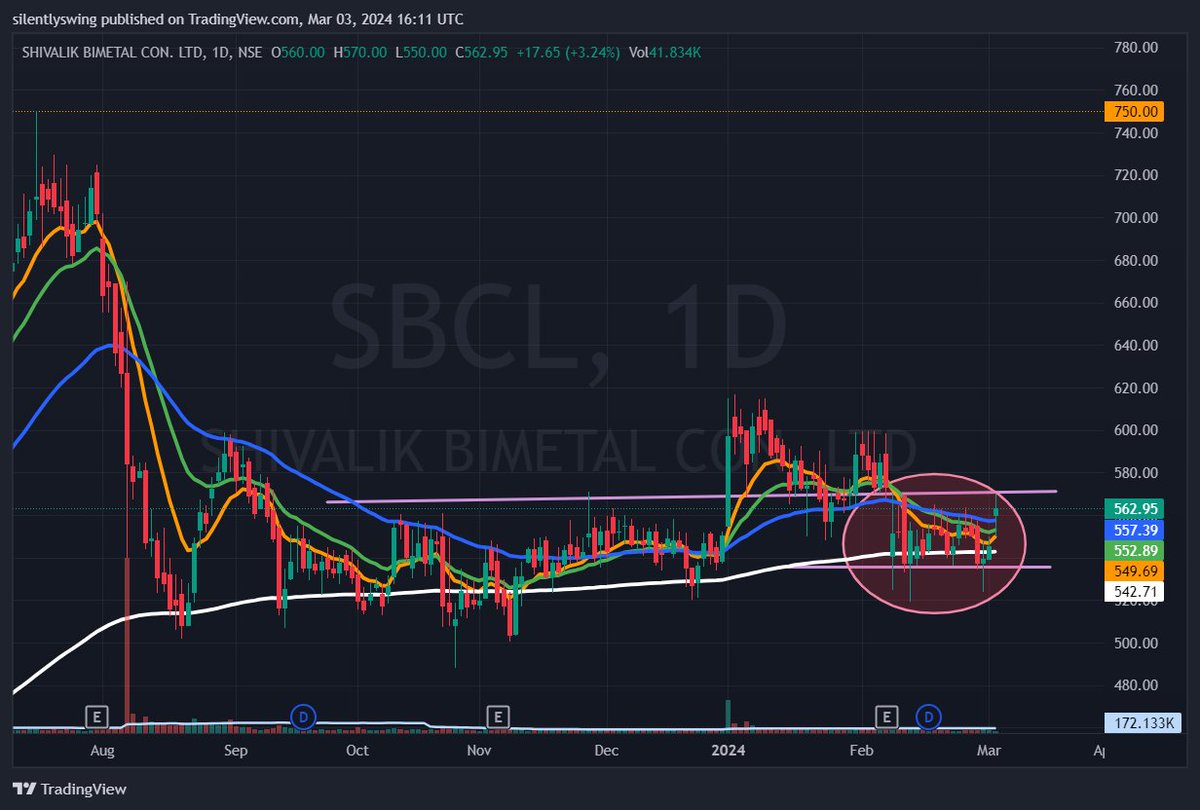Click the earnings E marker in February
Screen dimensions: 1200x810
pos(886,716)
